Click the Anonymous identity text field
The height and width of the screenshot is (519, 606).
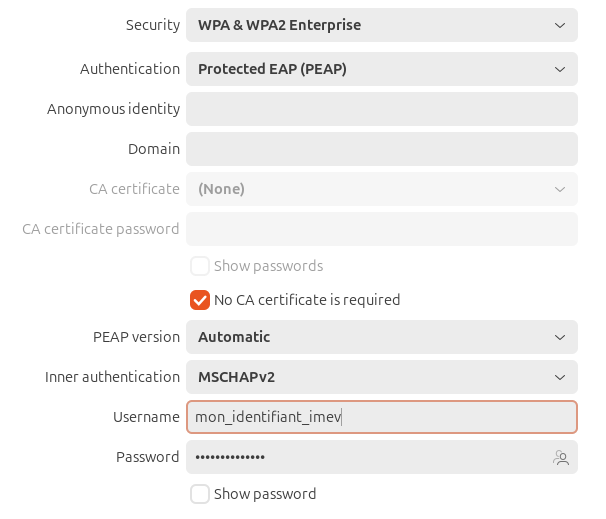[x=382, y=109]
